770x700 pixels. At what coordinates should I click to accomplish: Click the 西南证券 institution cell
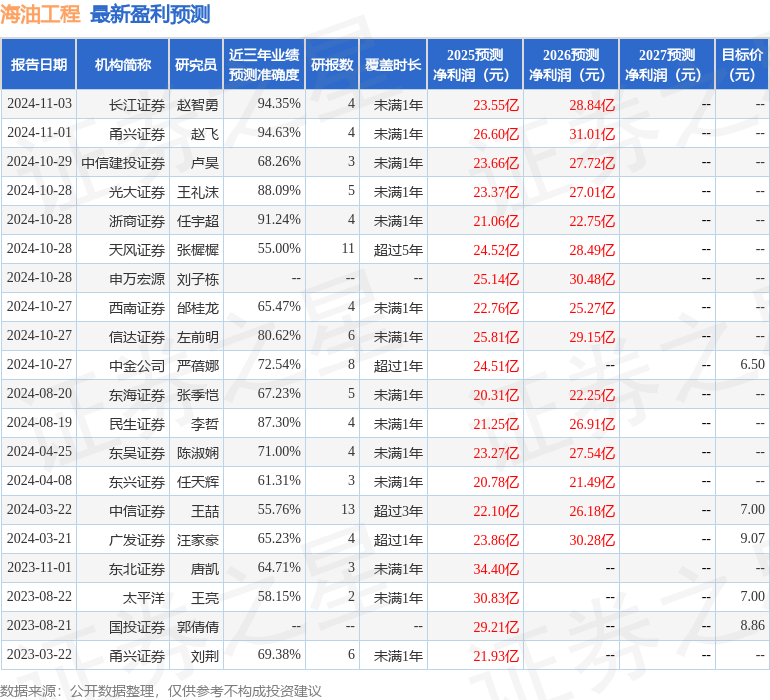pyautogui.click(x=137, y=308)
